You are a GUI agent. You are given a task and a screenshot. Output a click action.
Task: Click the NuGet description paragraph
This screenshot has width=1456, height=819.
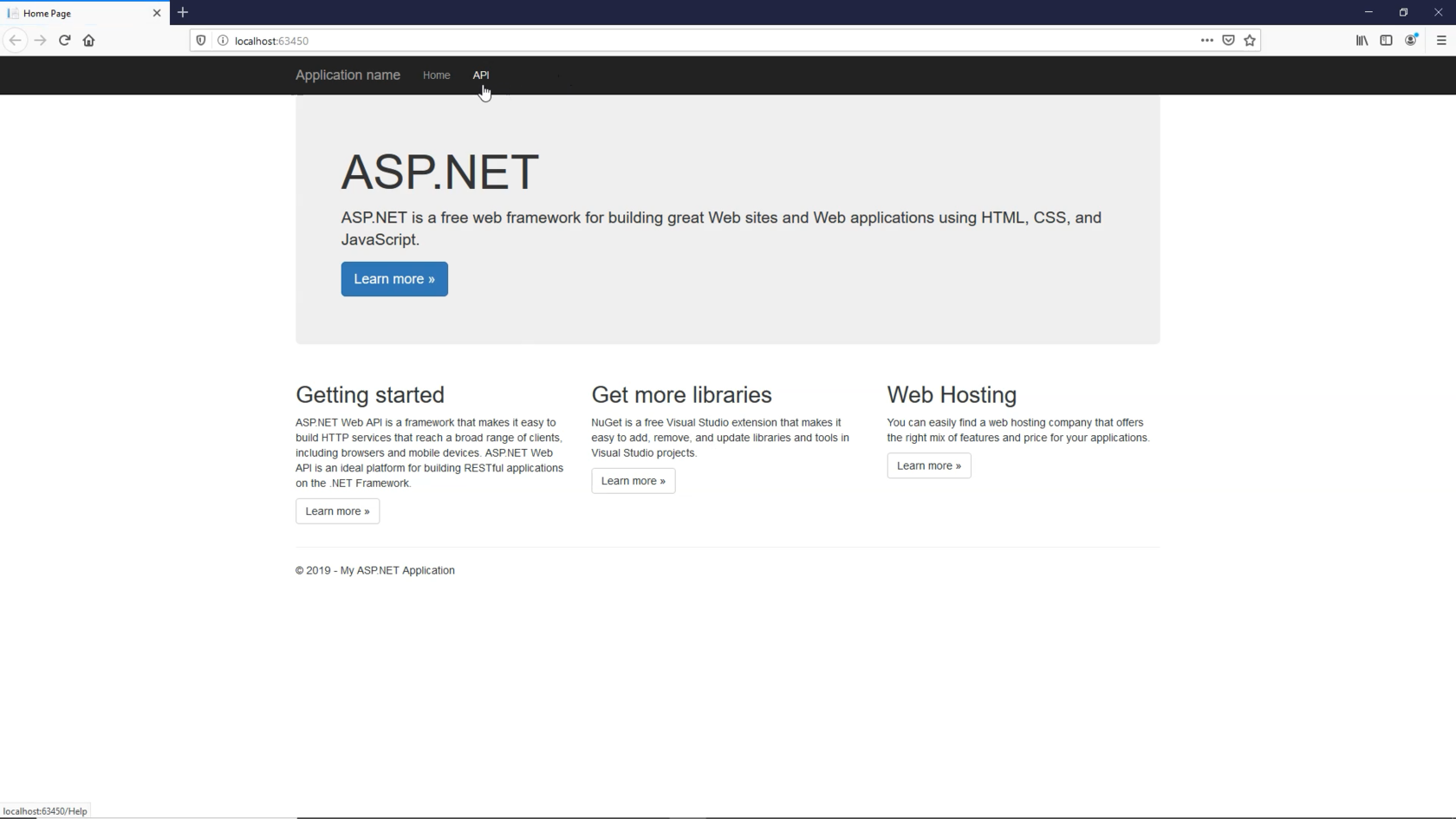(x=720, y=438)
